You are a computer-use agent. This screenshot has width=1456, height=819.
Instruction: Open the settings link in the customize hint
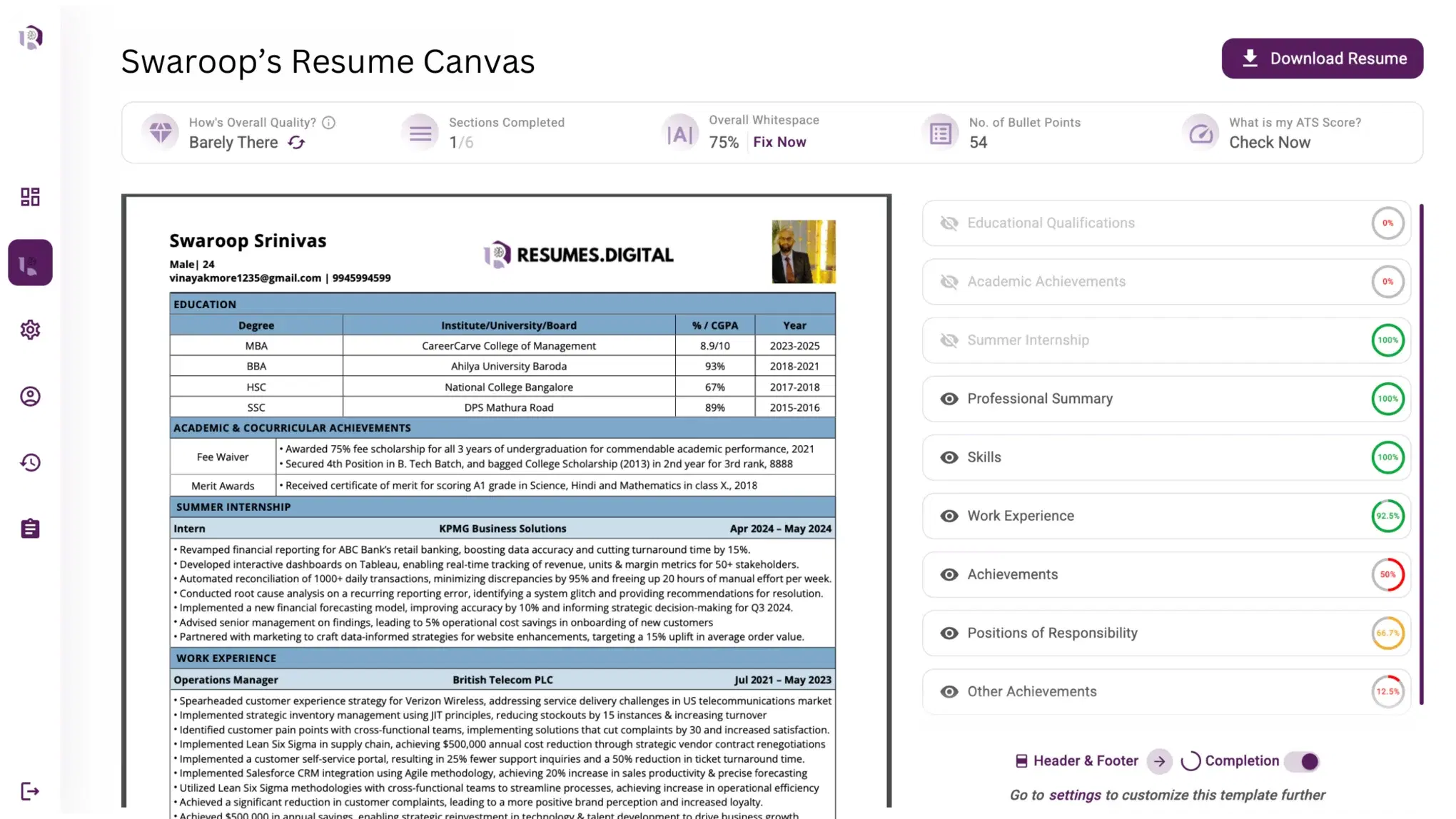point(1075,795)
